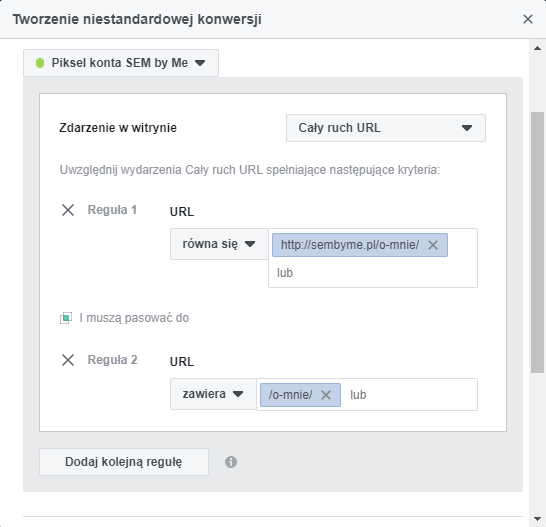Click the Reguła 1 label
This screenshot has height=527, width=546.
pyautogui.click(x=112, y=210)
